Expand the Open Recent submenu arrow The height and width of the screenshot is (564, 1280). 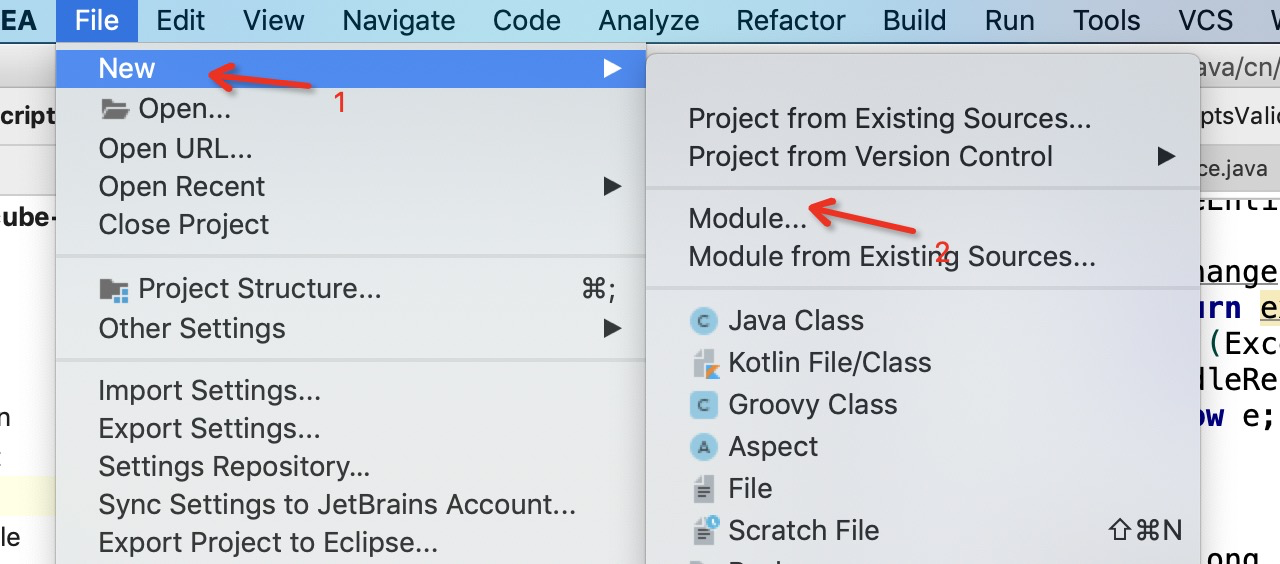click(612, 186)
